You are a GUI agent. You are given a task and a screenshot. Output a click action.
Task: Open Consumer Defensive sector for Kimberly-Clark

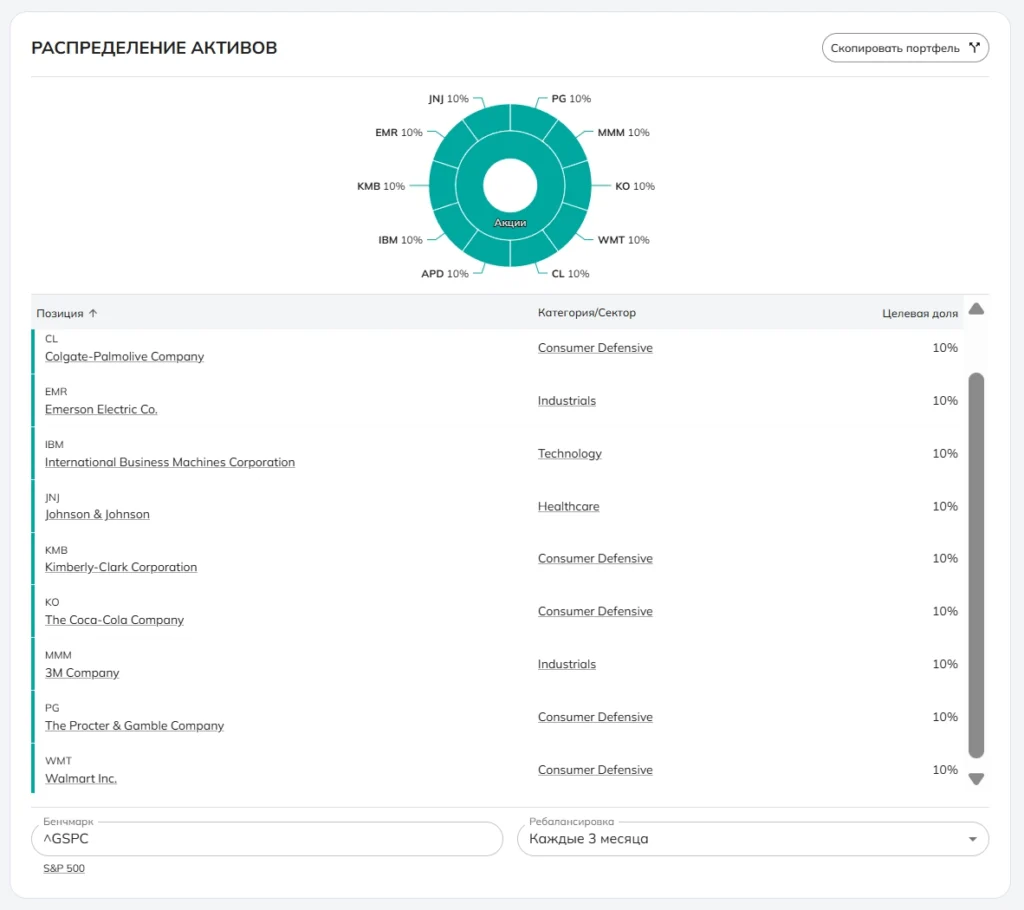tap(595, 559)
